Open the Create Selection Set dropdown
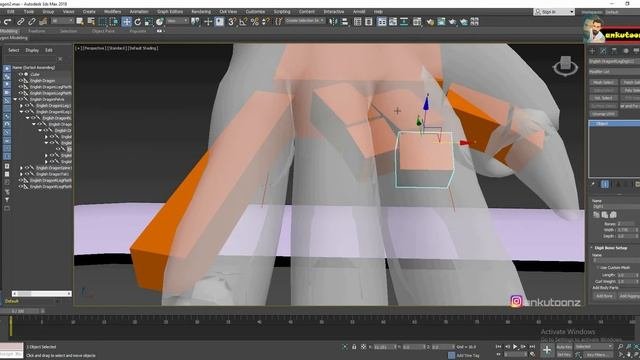640x360 pixels. pyautogui.click(x=305, y=20)
